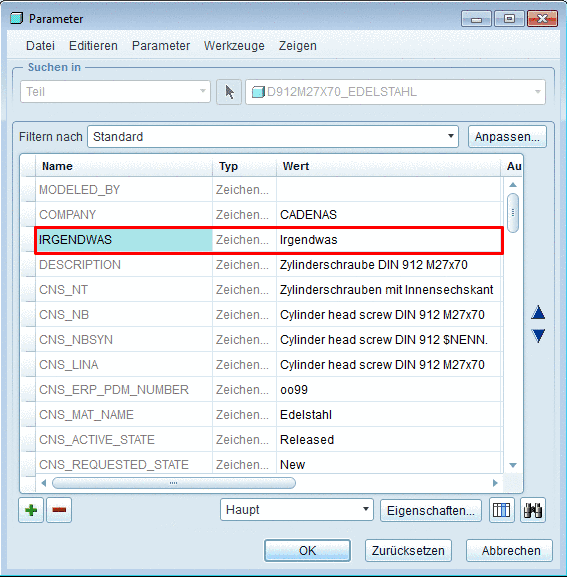Click the Cylinder head screw DIN 912 $NENN. value
Screen dimensions: 567x577
pyautogui.click(x=384, y=340)
